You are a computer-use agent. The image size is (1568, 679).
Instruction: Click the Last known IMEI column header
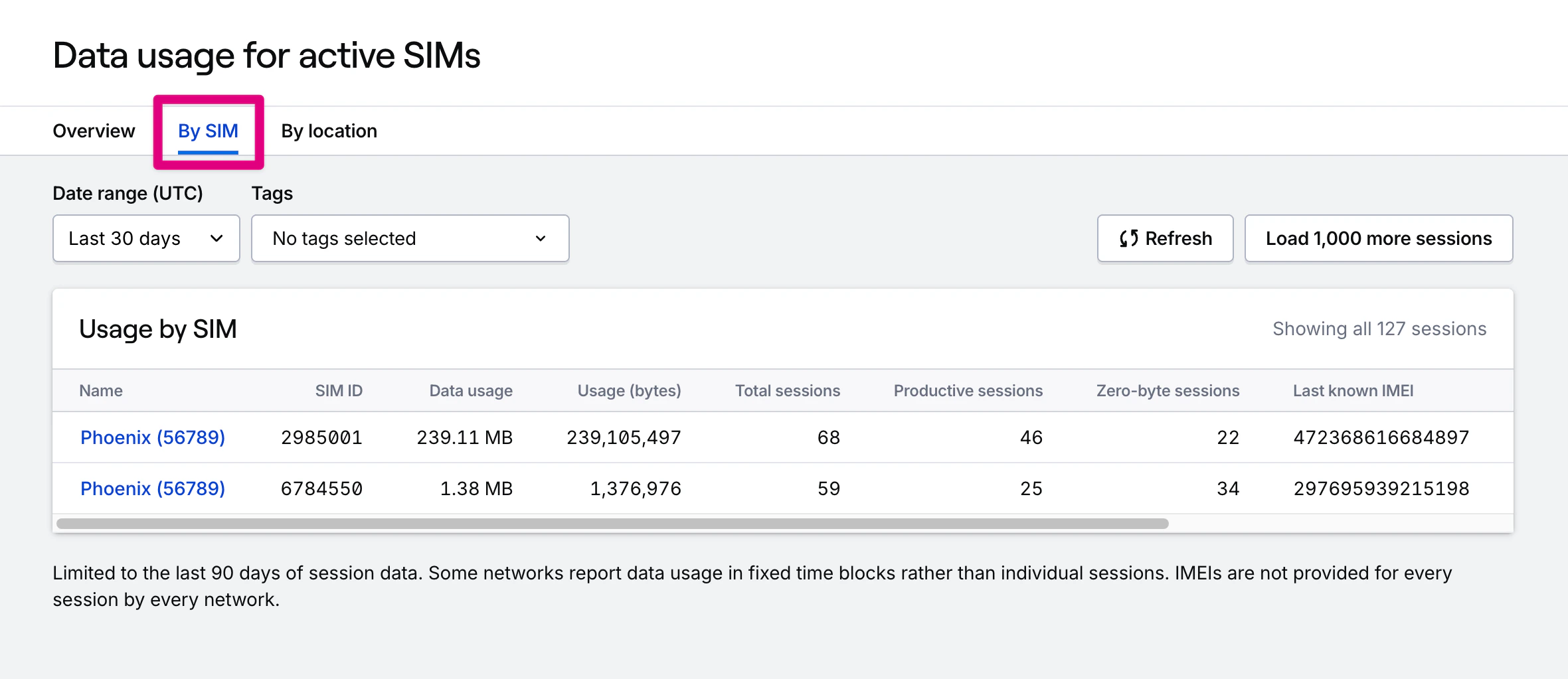1353,390
